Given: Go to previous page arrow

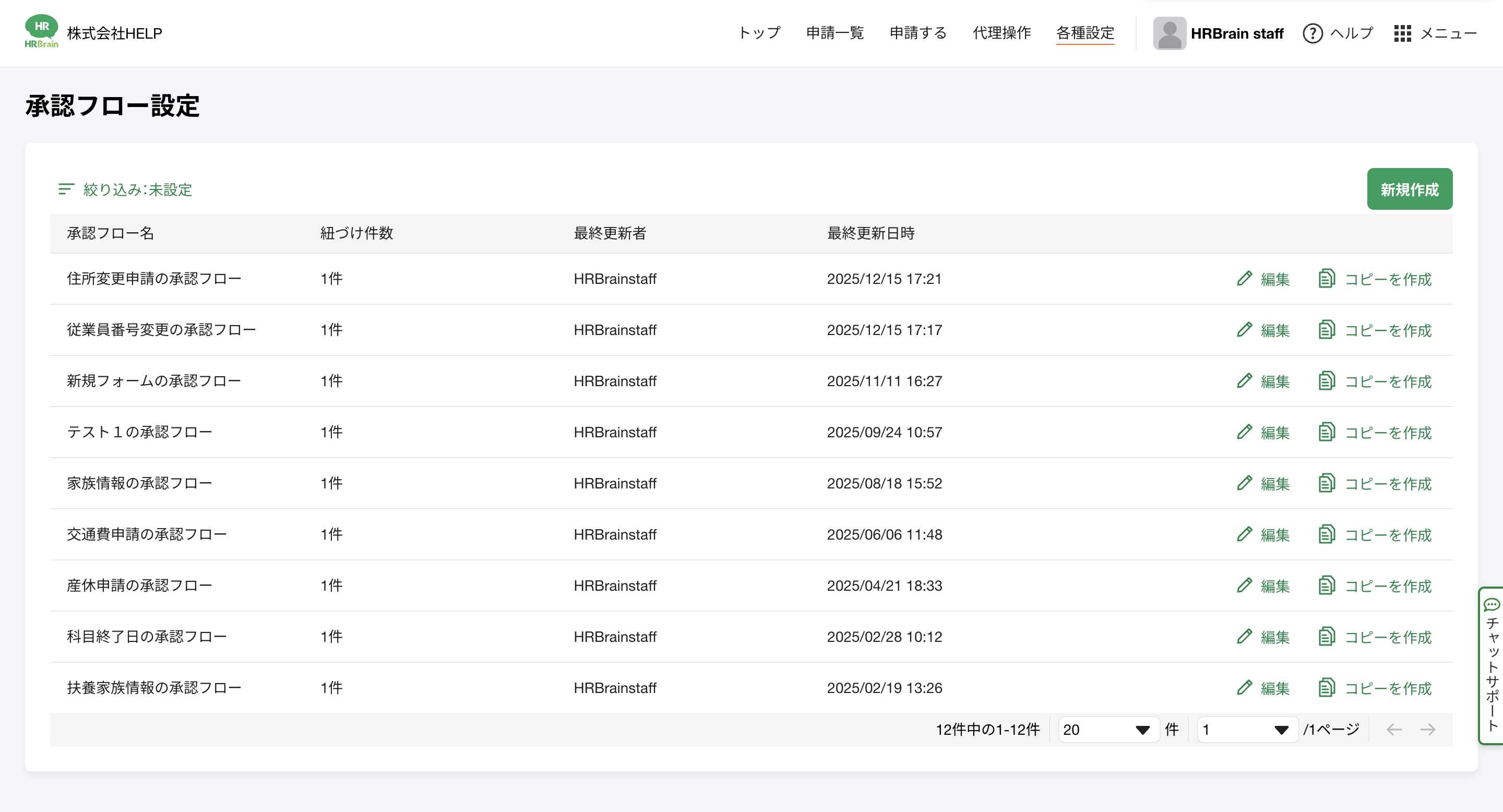Looking at the screenshot, I should pyautogui.click(x=1394, y=729).
